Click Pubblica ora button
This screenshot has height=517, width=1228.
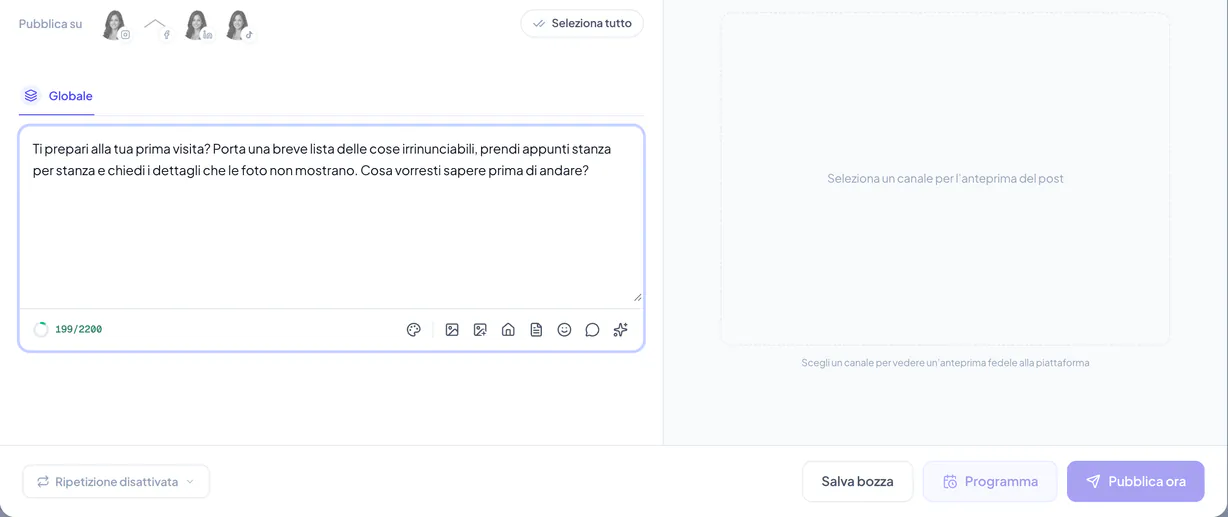[1135, 482]
